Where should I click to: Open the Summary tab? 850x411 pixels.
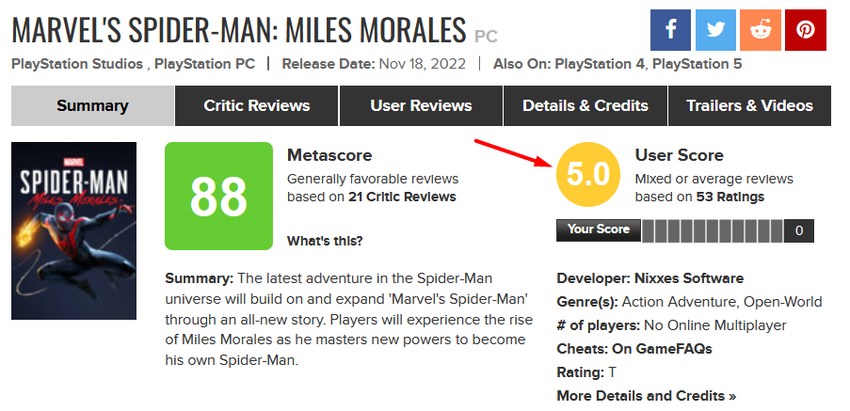click(x=92, y=106)
